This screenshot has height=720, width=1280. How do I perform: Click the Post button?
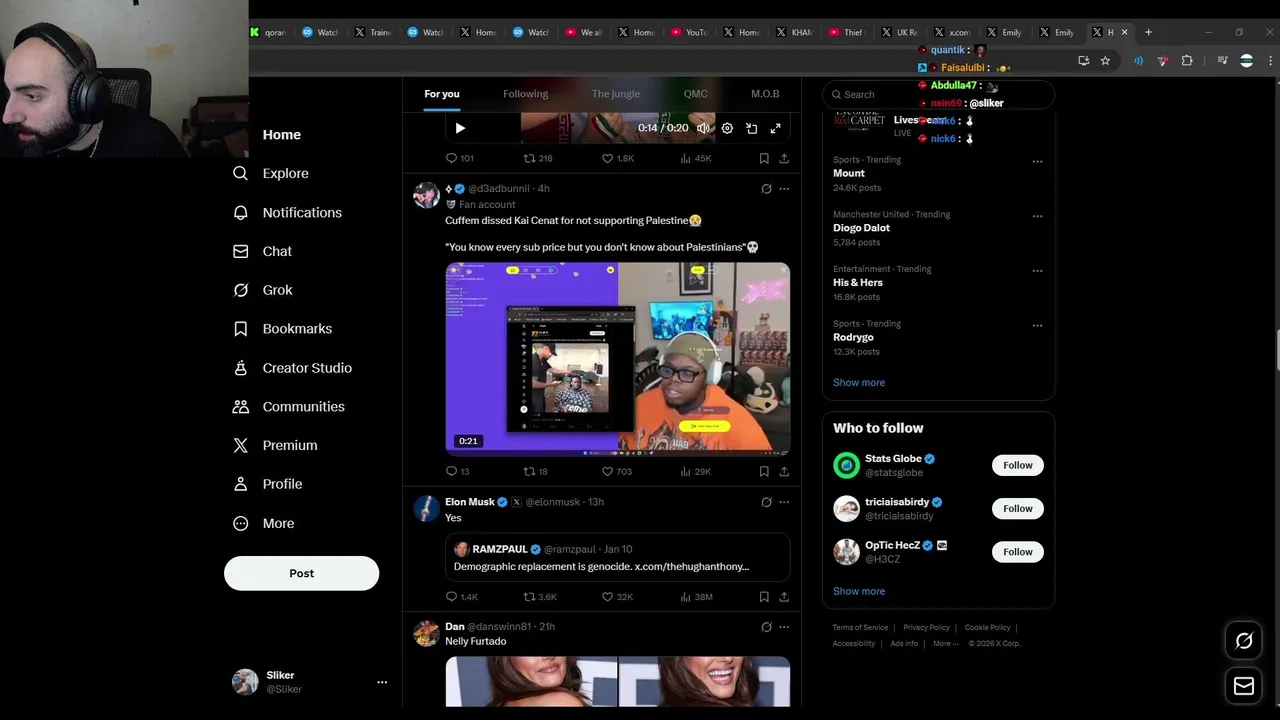pos(301,573)
